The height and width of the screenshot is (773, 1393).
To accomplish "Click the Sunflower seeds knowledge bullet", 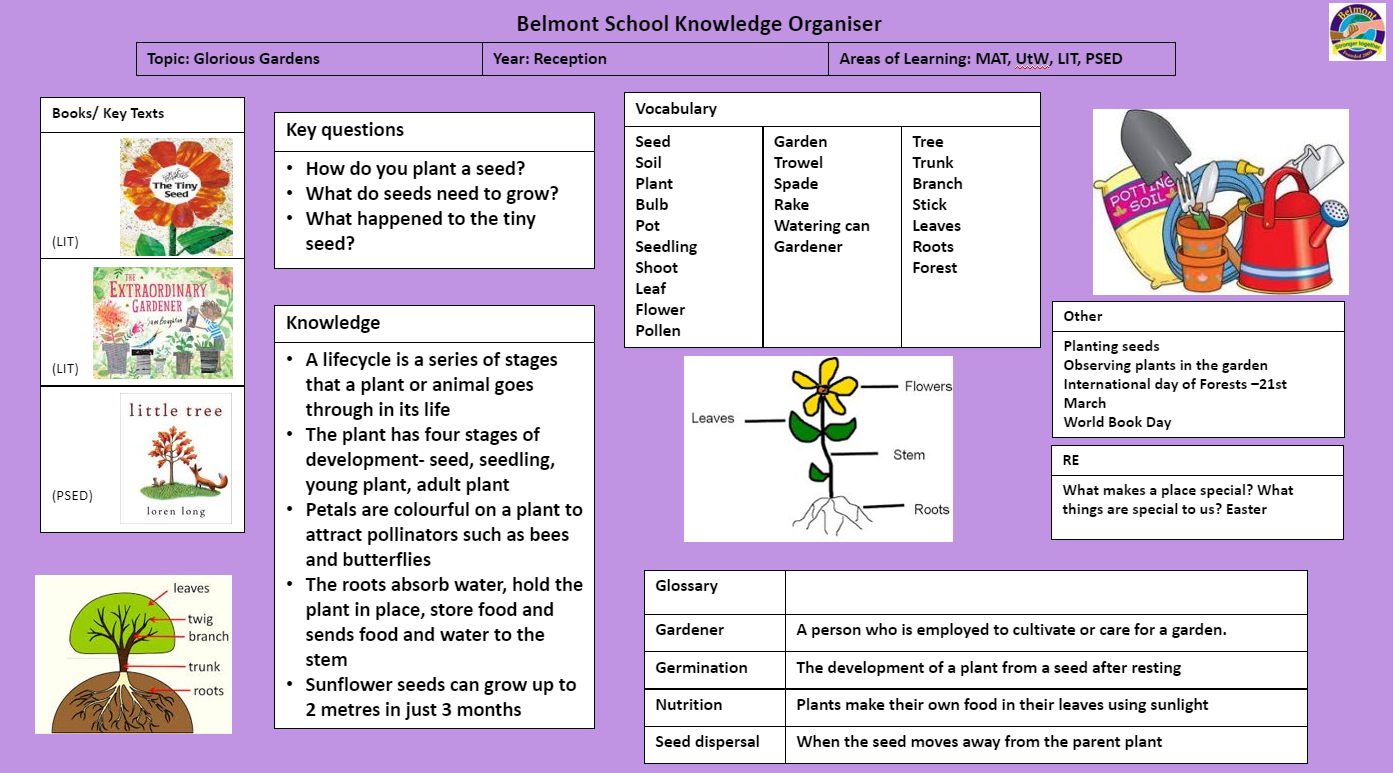I will 441,697.
